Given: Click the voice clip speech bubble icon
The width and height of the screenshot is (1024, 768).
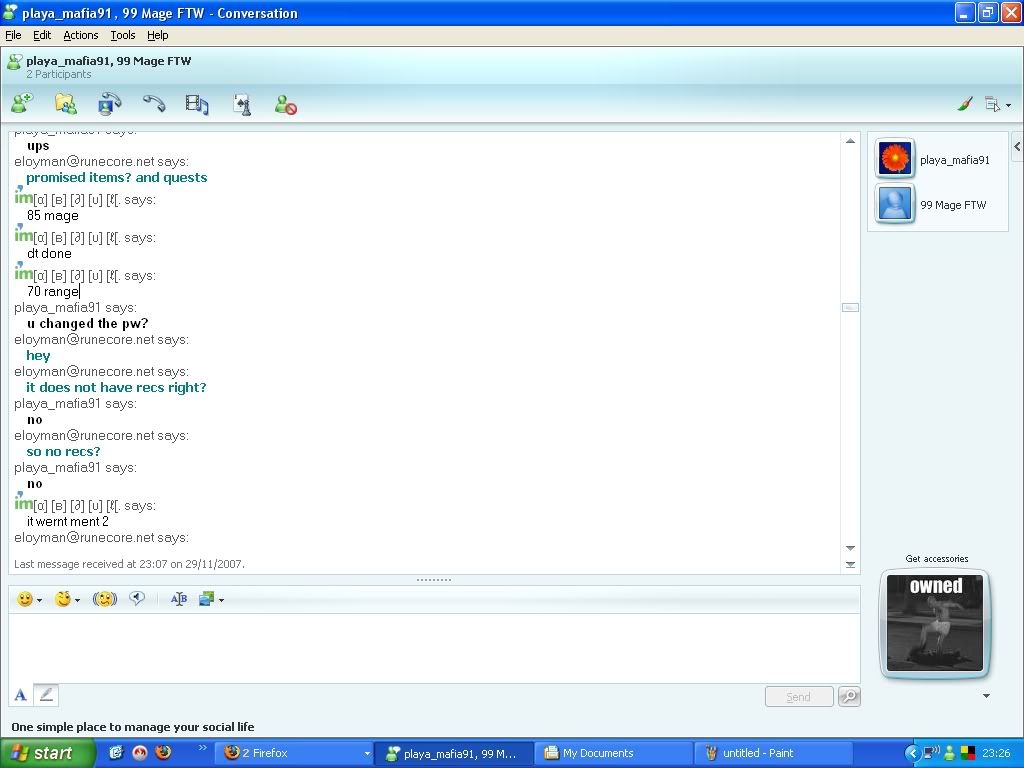Looking at the screenshot, I should [x=137, y=599].
